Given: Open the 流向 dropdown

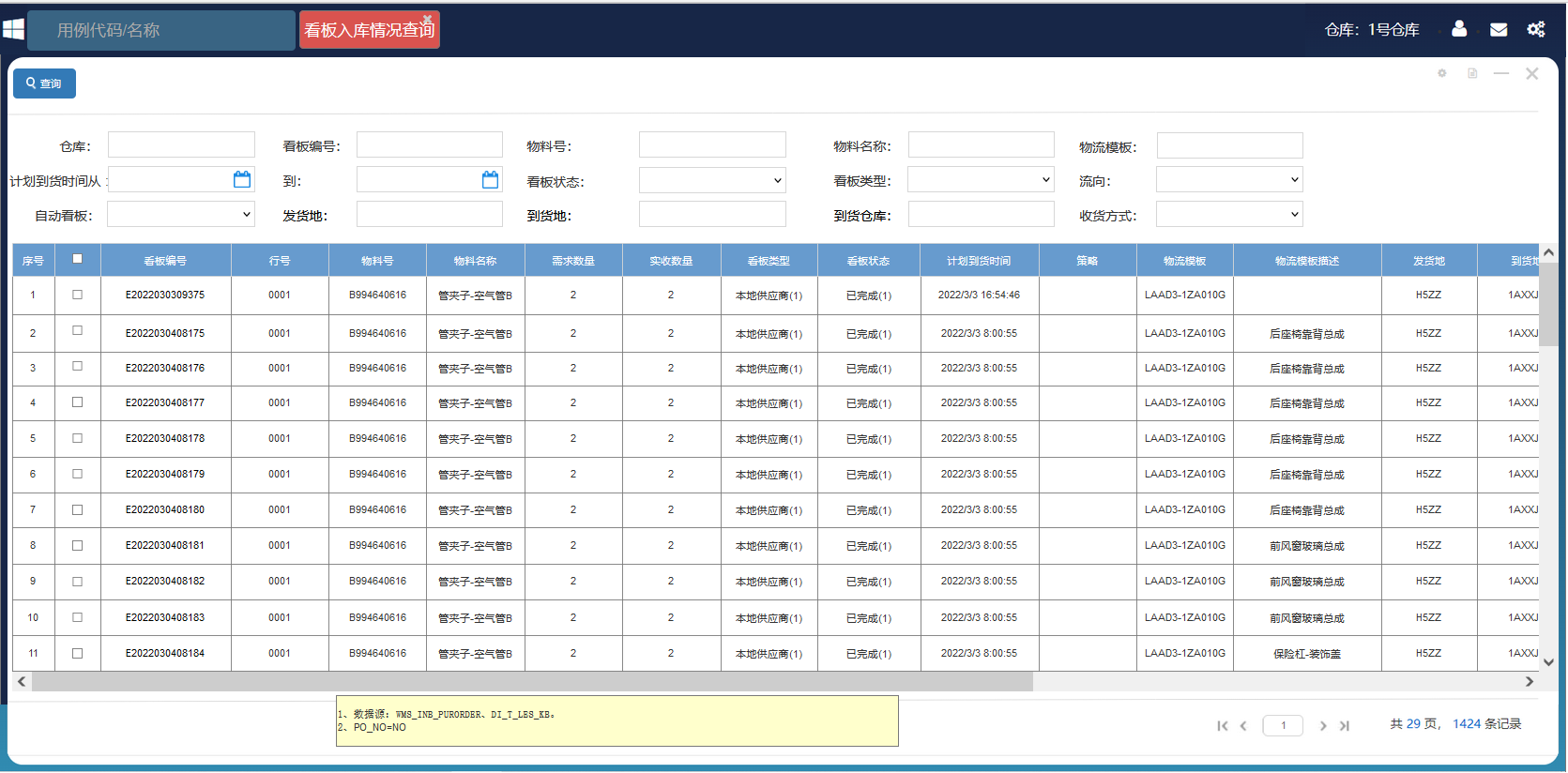Looking at the screenshot, I should click(1229, 179).
